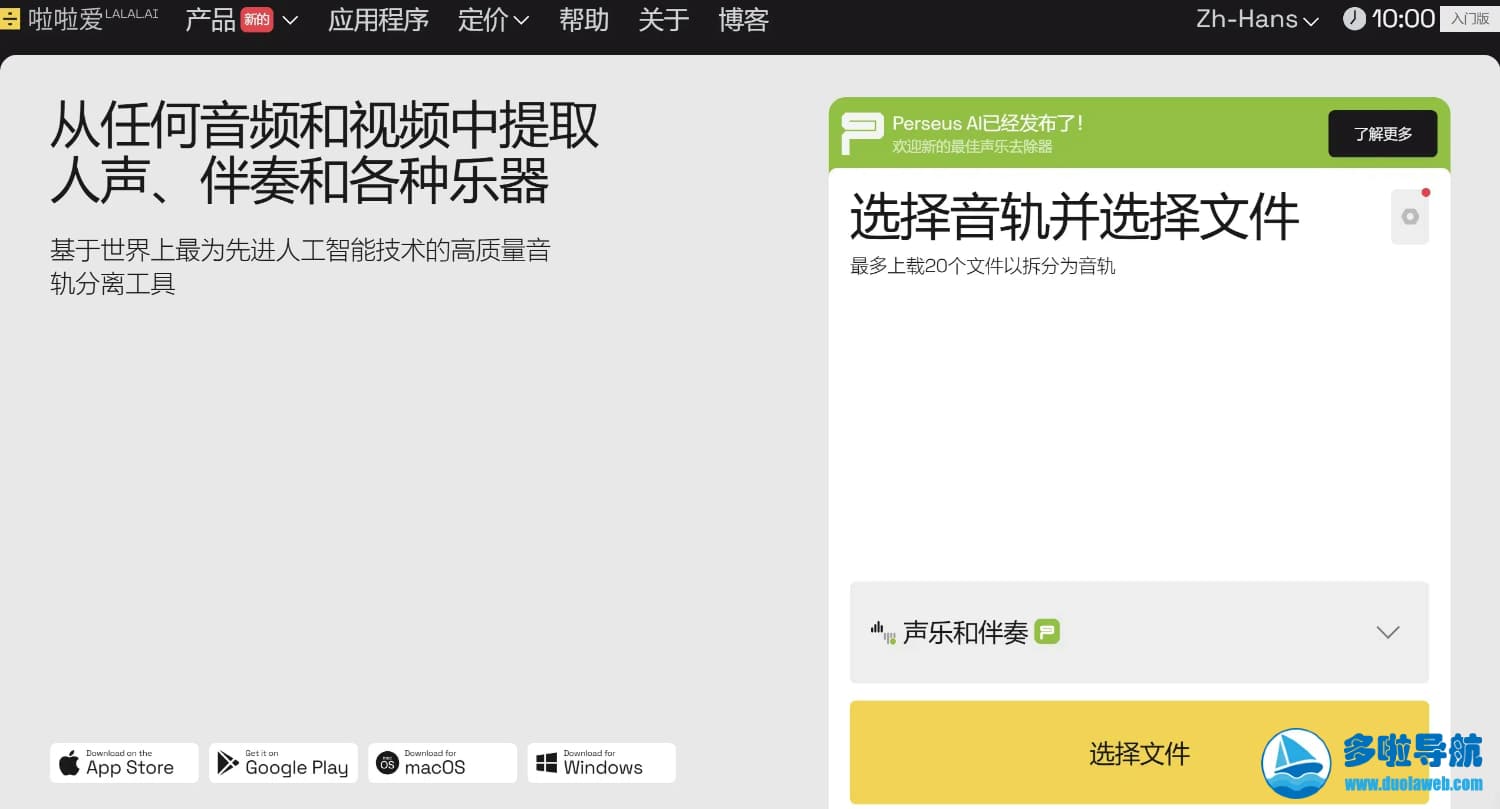Click the LALAL.AI logo icon
Viewport: 1500px width, 809px height.
(9, 19)
